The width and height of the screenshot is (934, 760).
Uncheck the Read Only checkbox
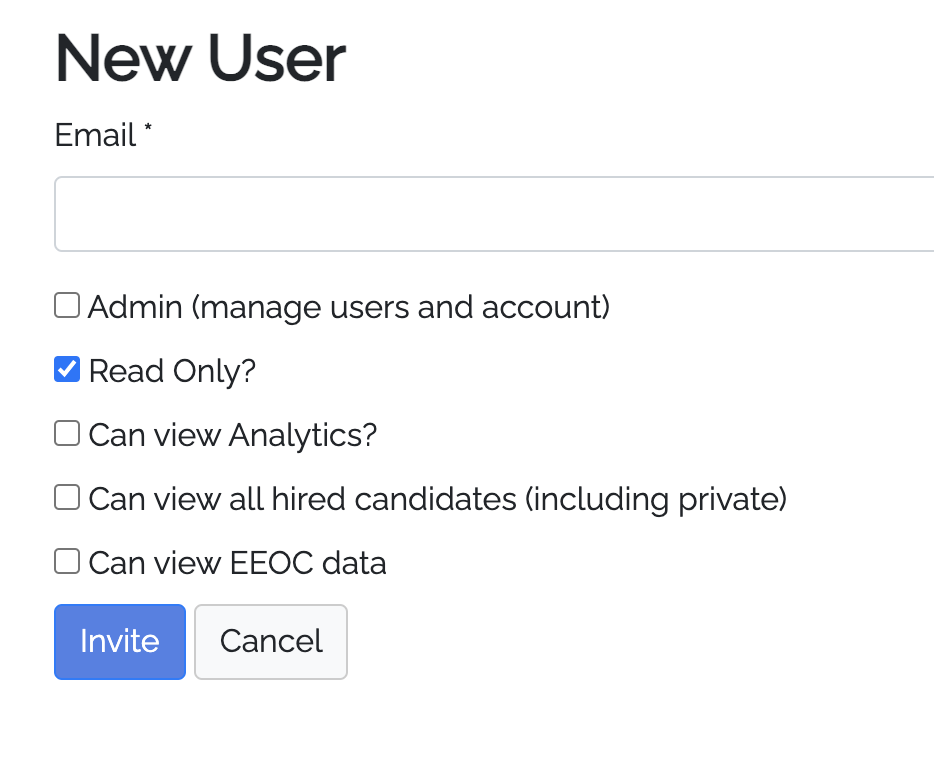(67, 370)
